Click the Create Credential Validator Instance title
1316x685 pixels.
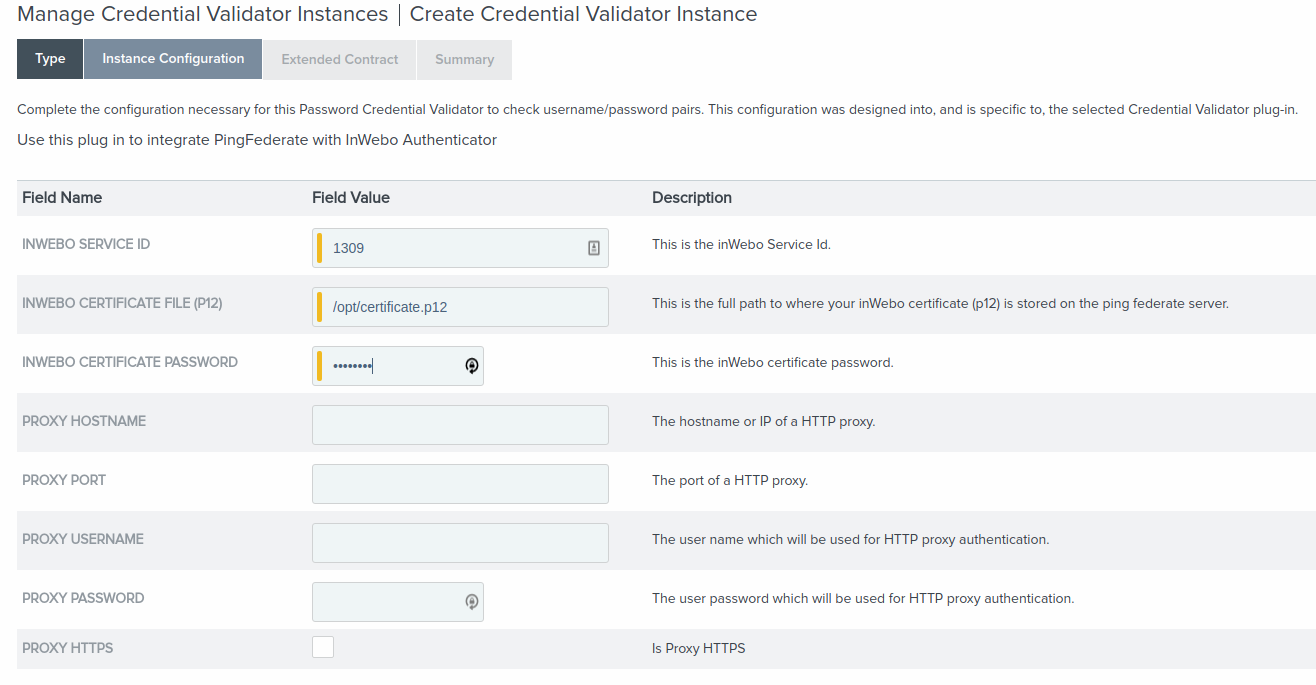(x=583, y=14)
